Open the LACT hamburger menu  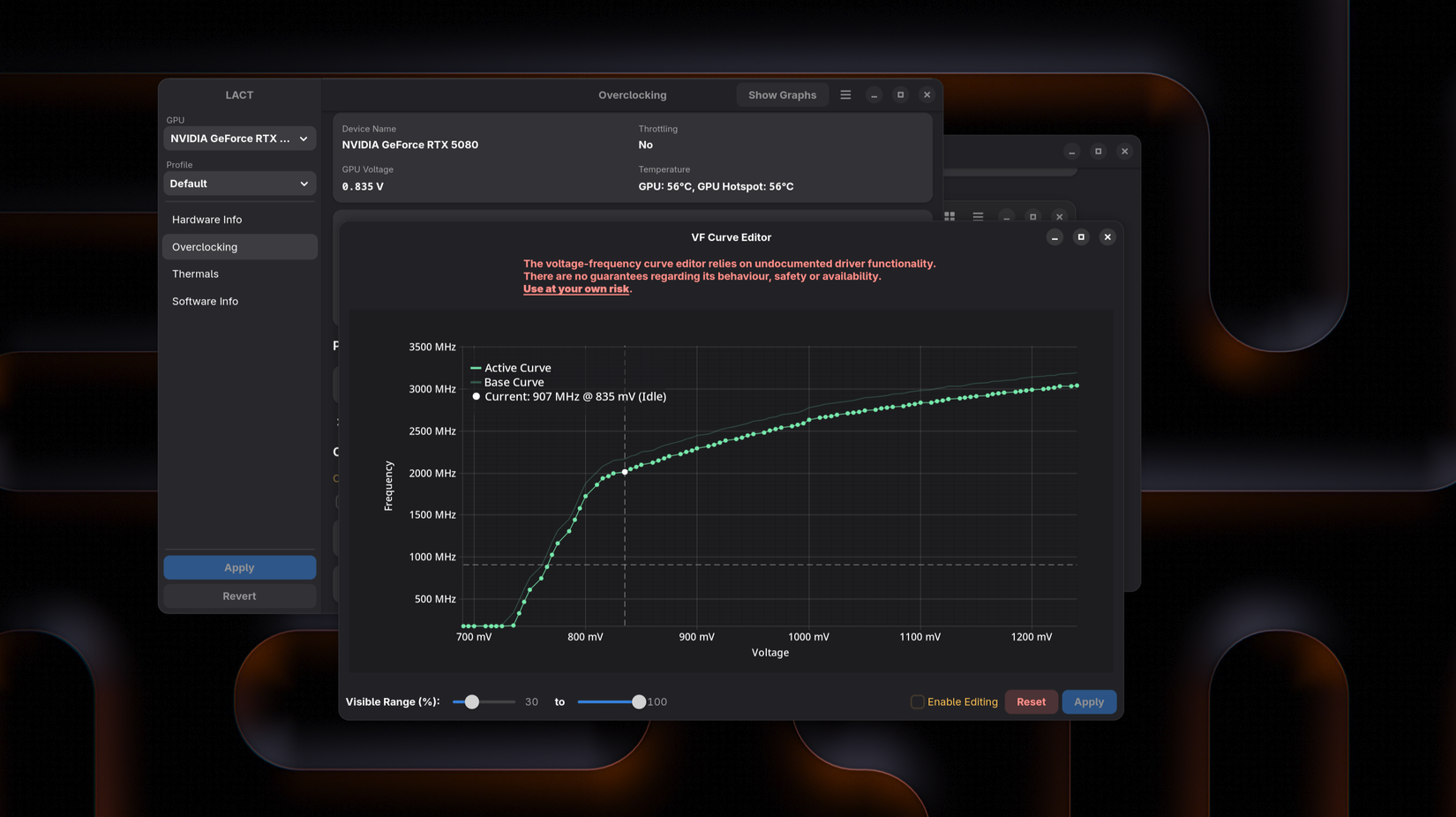point(845,94)
